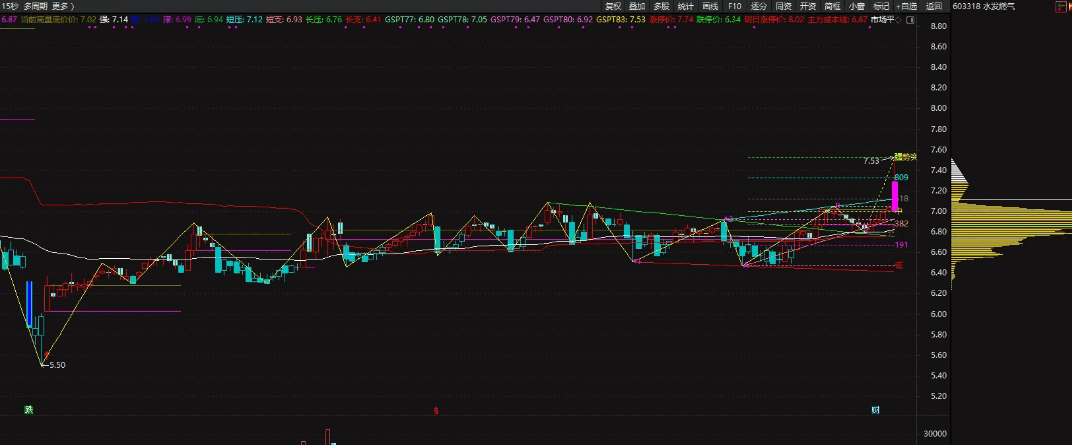
Task: Click the red icon beside the stock title
Action: [x=1062, y=5]
